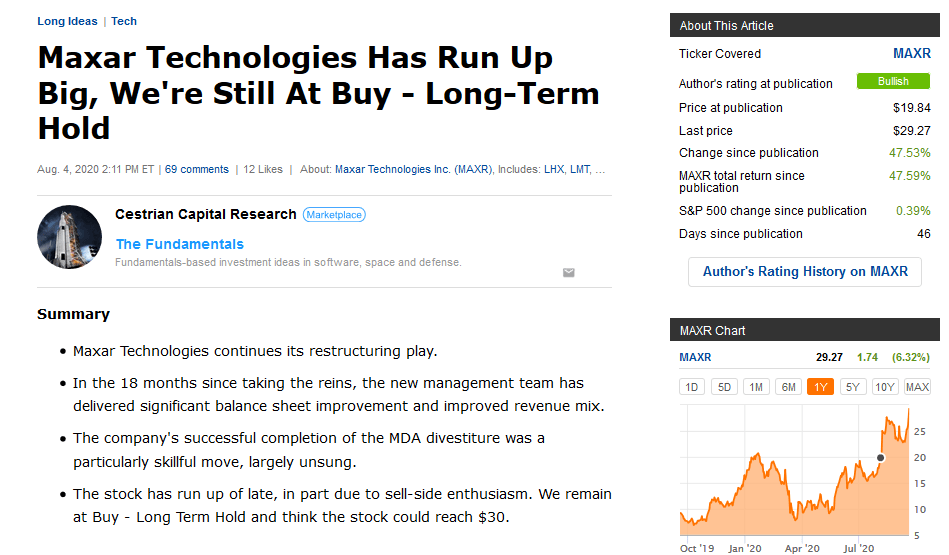
Task: Select the 5D chart range
Action: [x=724, y=387]
